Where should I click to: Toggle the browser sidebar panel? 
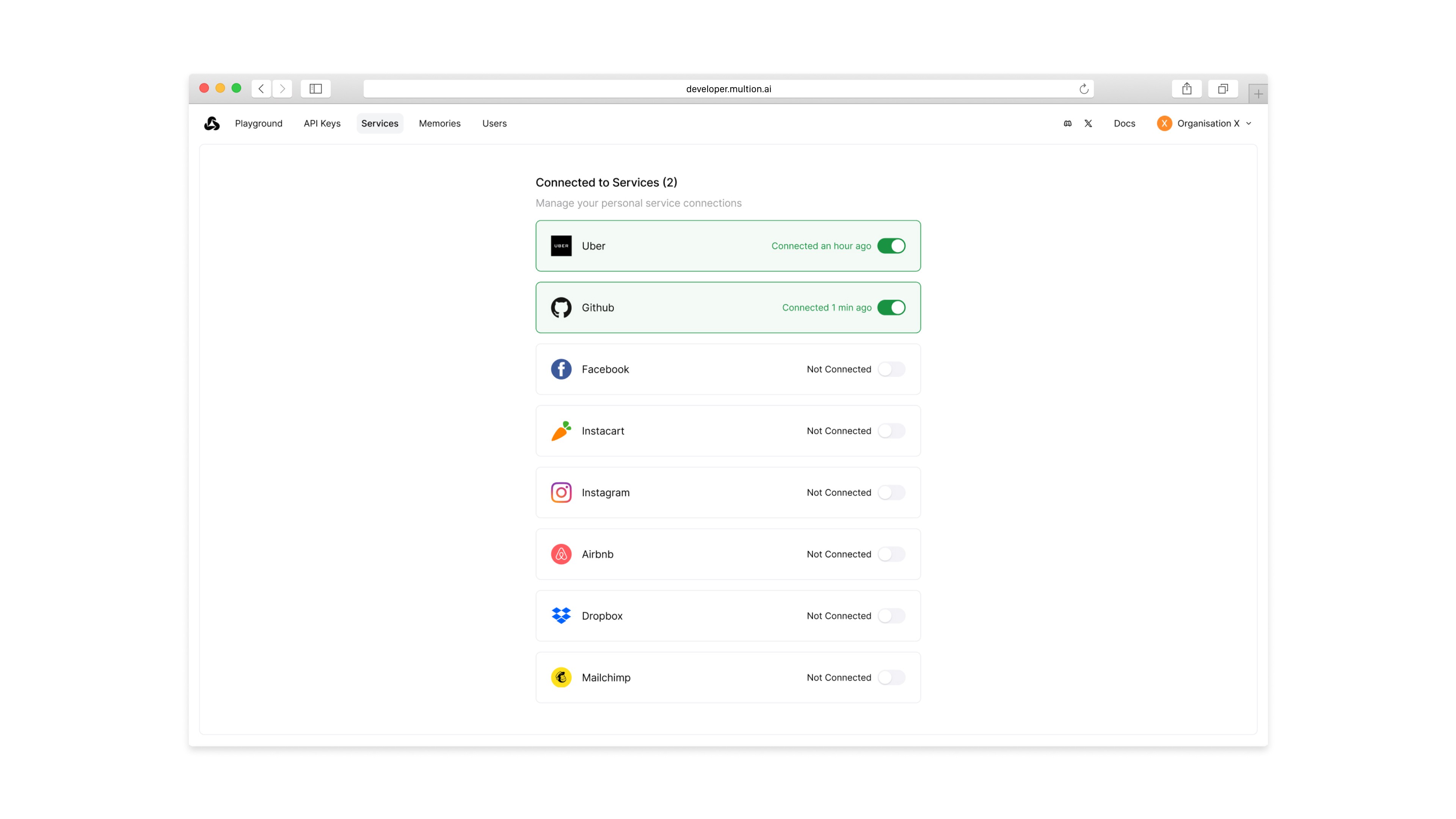[315, 88]
